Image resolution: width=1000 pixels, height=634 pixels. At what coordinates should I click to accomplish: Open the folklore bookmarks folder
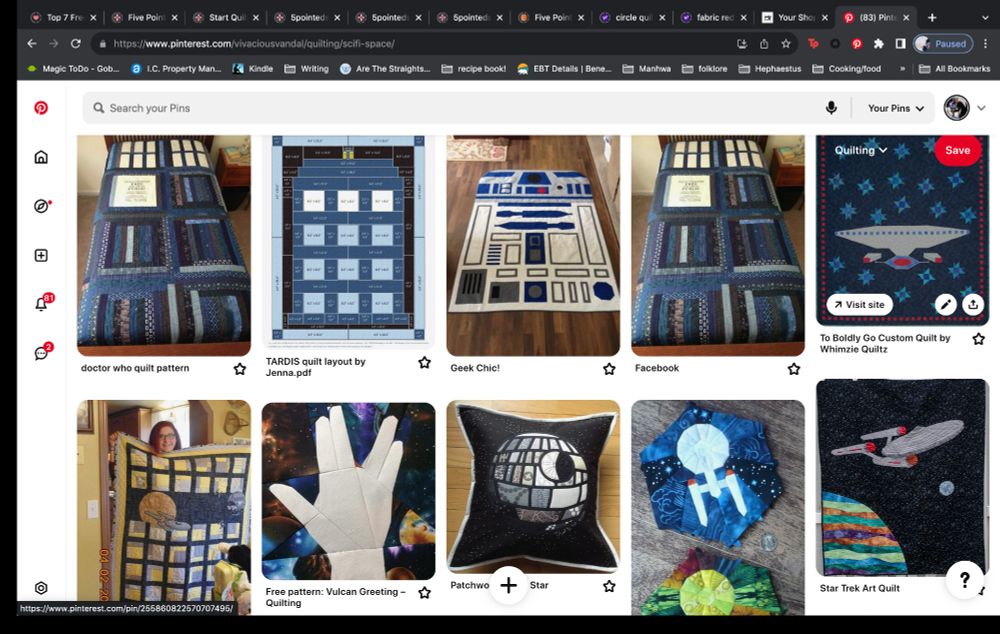705,68
